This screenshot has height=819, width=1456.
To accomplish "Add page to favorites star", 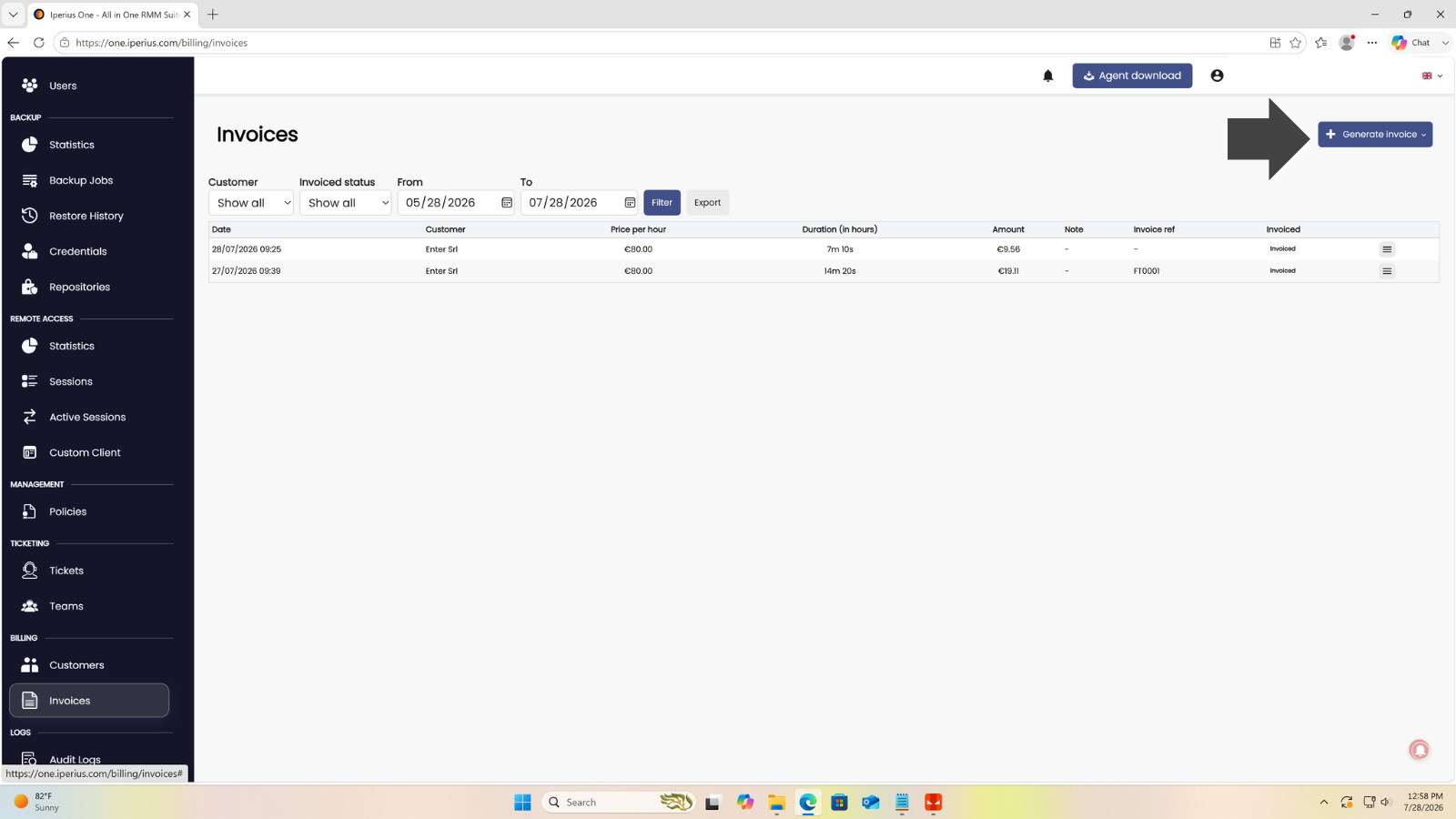I will click(1295, 43).
